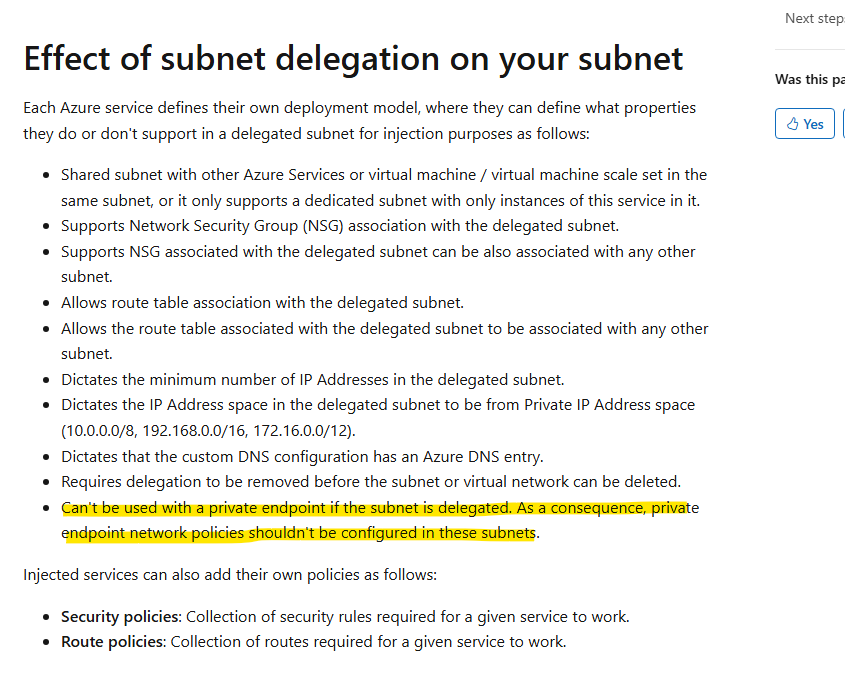Click "Allows the route table associated" bullet line
Screen dimensions: 845x688
tap(384, 341)
